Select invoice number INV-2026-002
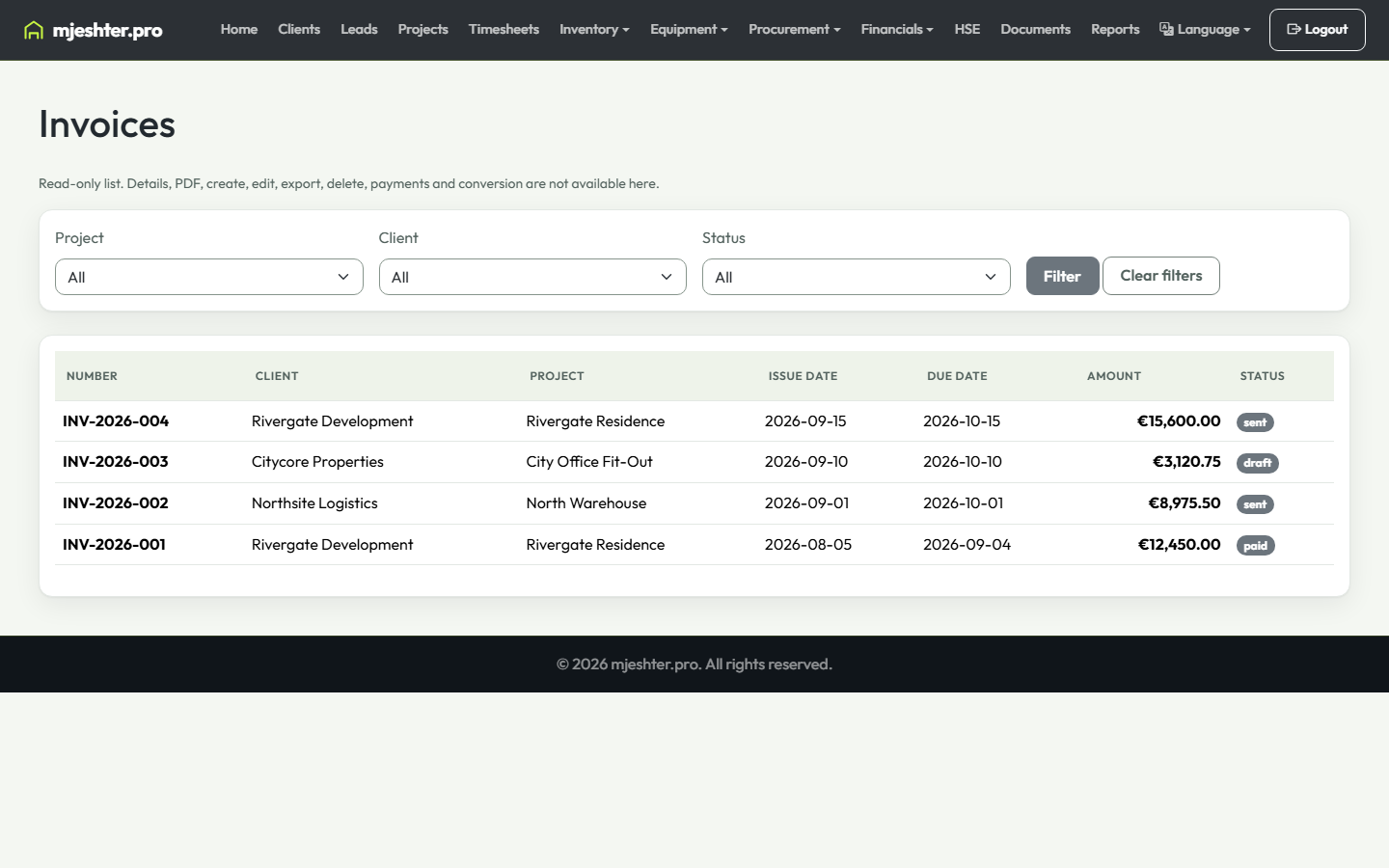 point(116,503)
